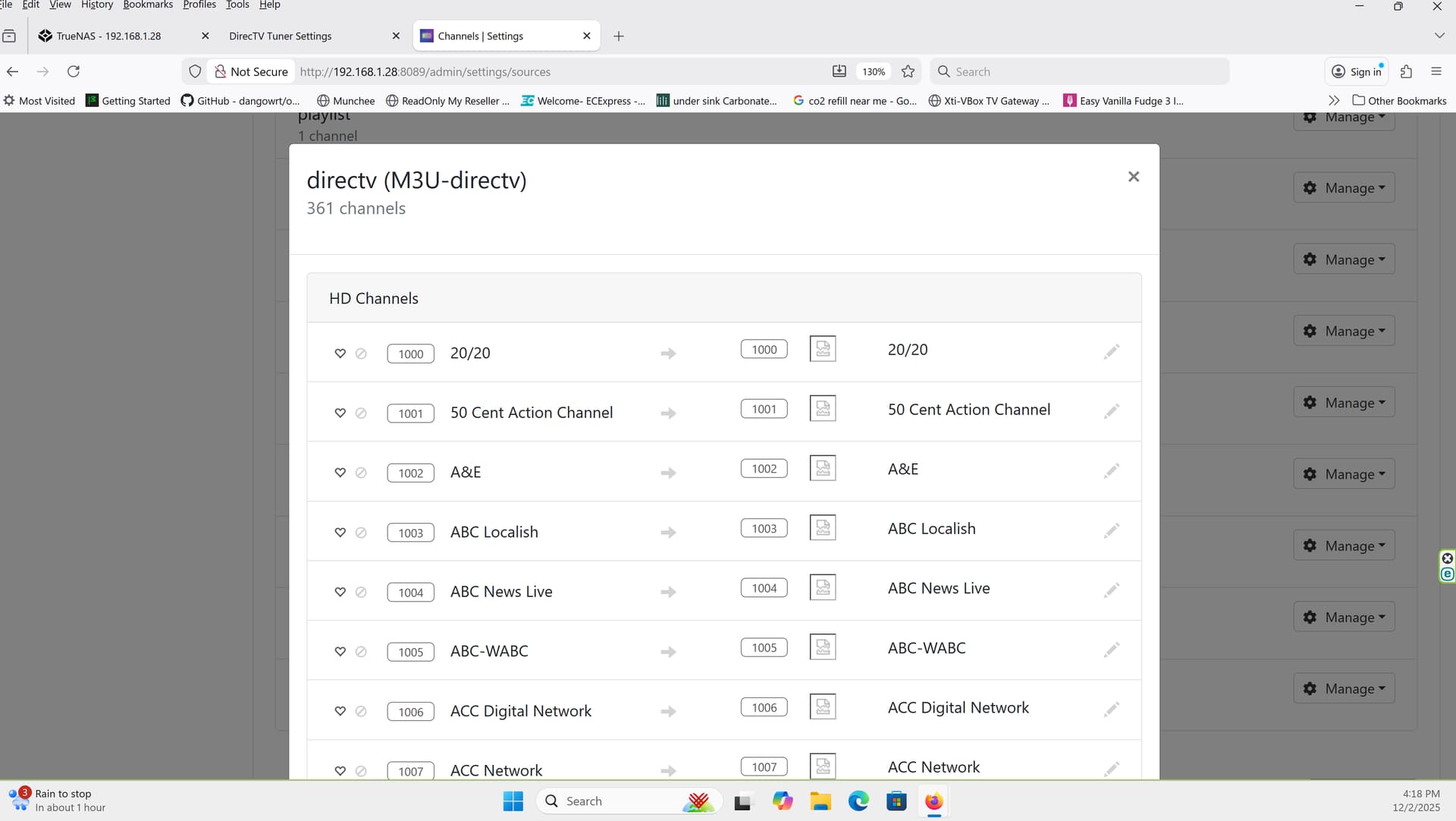Show more bookmarks via chevron overflow
The image size is (1456, 821).
tap(1334, 100)
